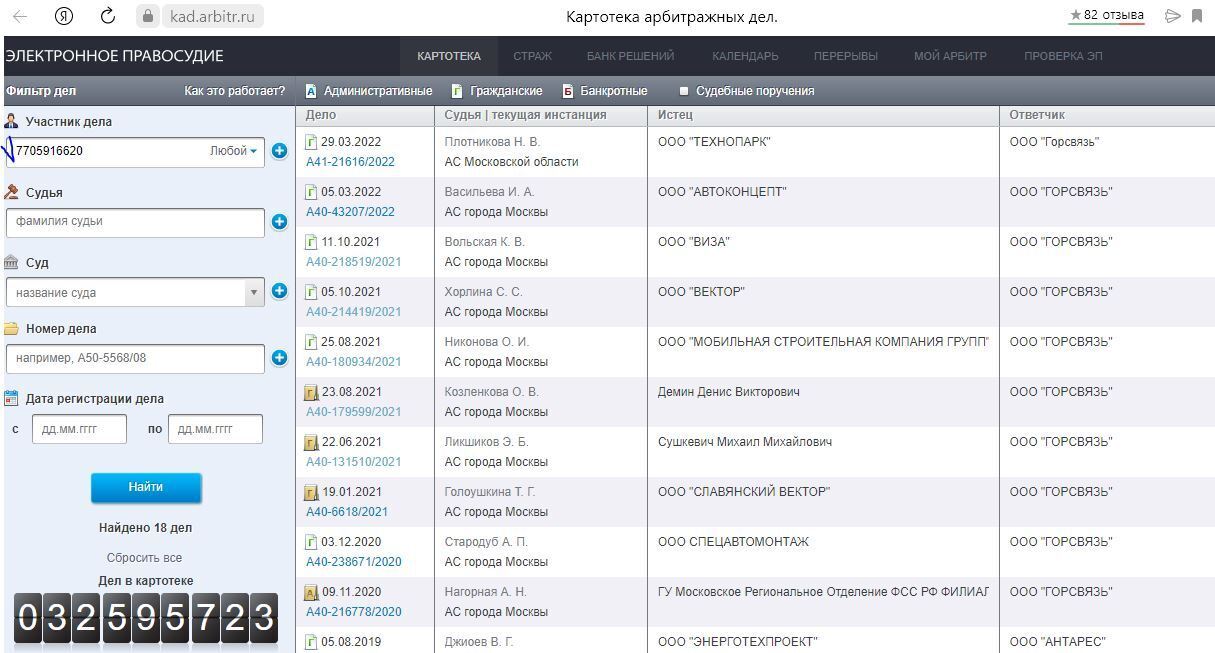
Task: Click the browser back arrow
Action: (20, 16)
